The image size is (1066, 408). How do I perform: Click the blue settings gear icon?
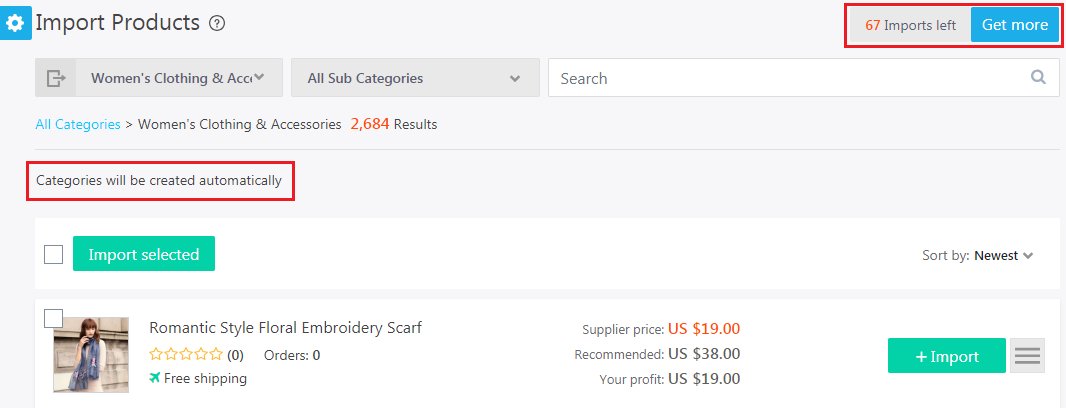tap(15, 24)
